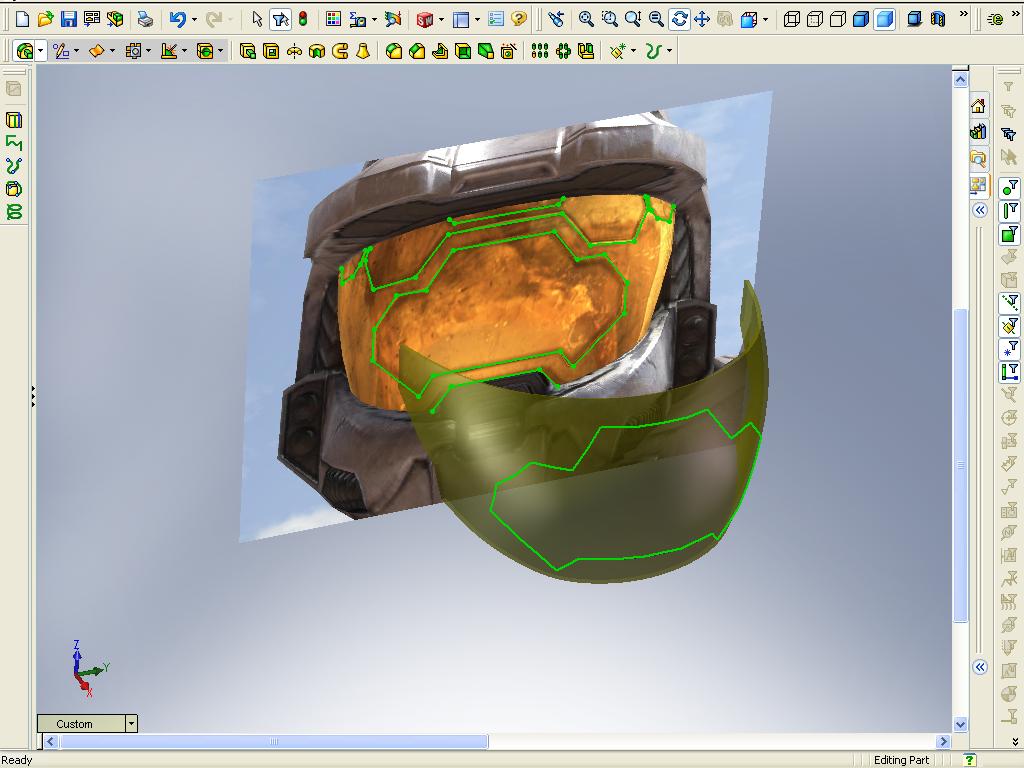Image resolution: width=1024 pixels, height=768 pixels.
Task: Click the horizontal scrollbar left arrow
Action: tap(51, 741)
